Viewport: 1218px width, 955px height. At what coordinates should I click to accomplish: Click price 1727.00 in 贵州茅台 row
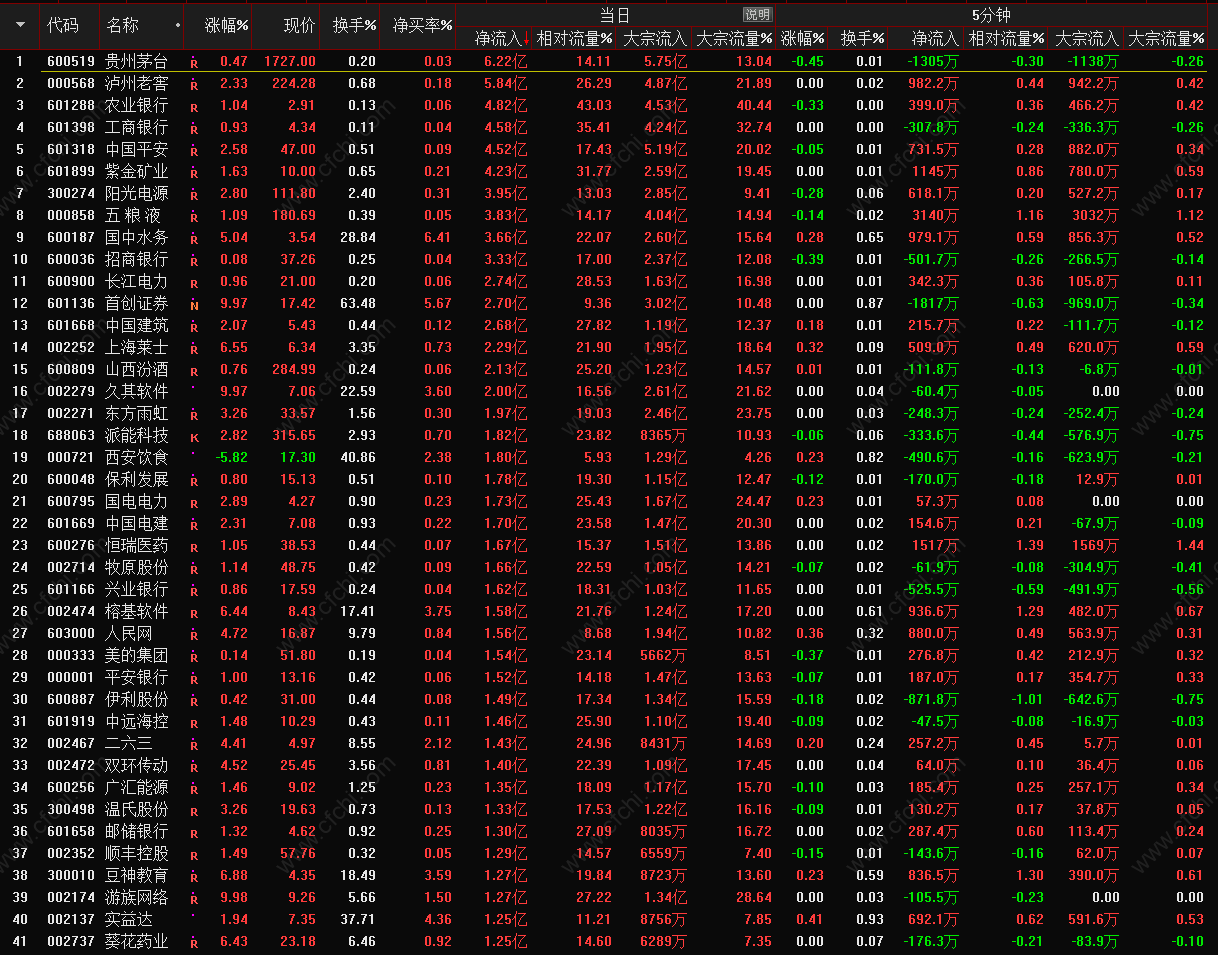click(x=290, y=61)
